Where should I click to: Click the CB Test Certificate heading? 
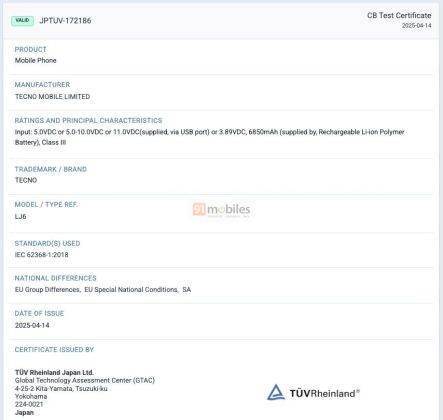click(399, 15)
